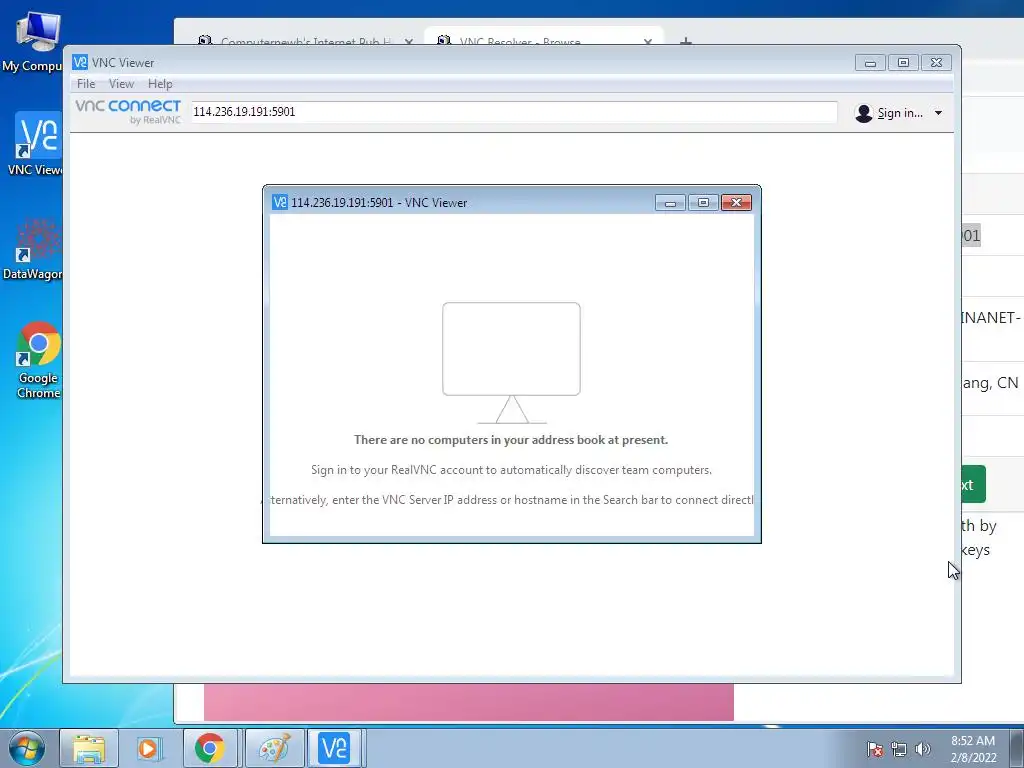This screenshot has width=1024, height=768.
Task: Click 'Sign in to your RealVNC account' text
Action: [x=511, y=470]
